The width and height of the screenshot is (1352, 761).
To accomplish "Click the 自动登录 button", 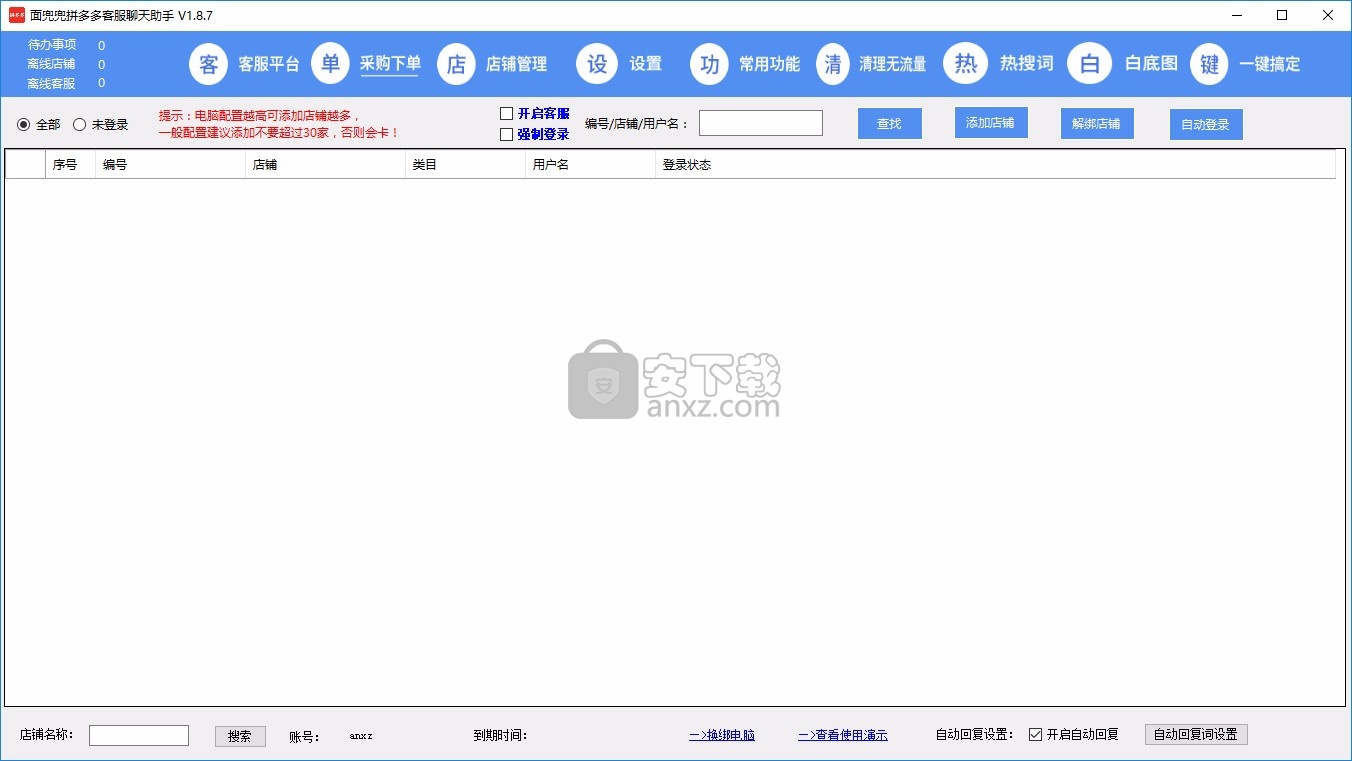I will [x=1206, y=125].
